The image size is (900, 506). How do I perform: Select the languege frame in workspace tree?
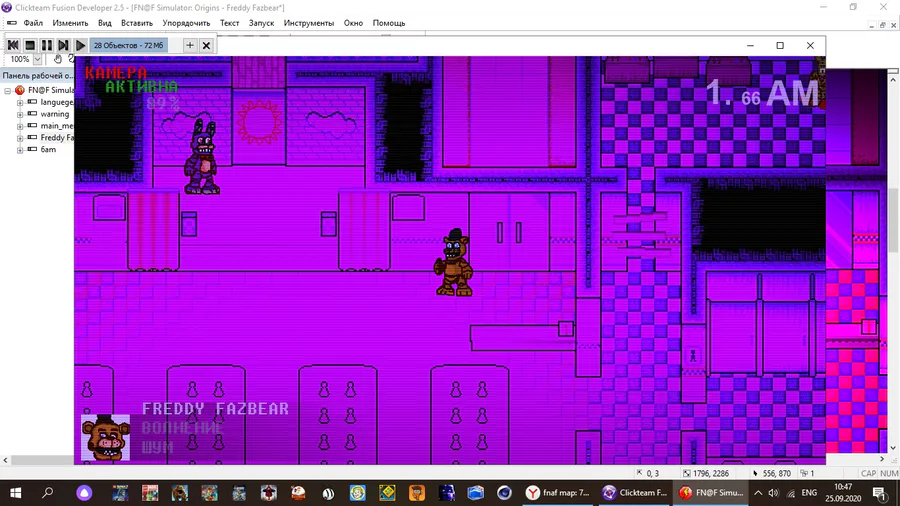(x=57, y=102)
